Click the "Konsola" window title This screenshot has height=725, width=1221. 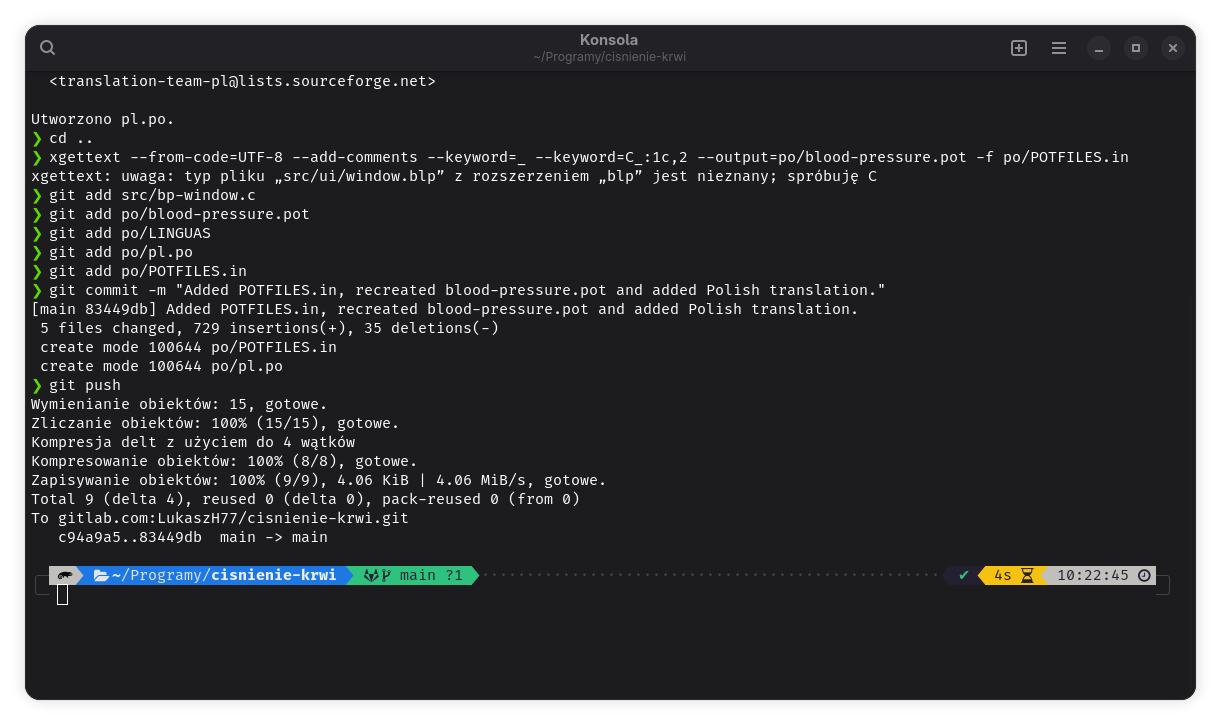tap(608, 40)
